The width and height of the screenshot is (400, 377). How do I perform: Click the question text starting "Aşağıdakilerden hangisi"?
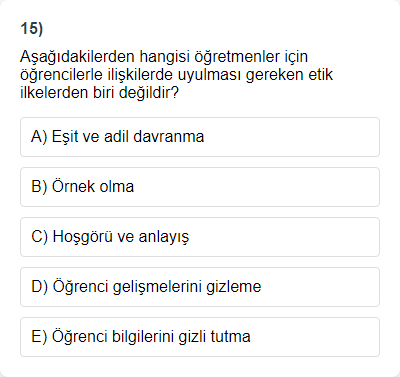176,75
